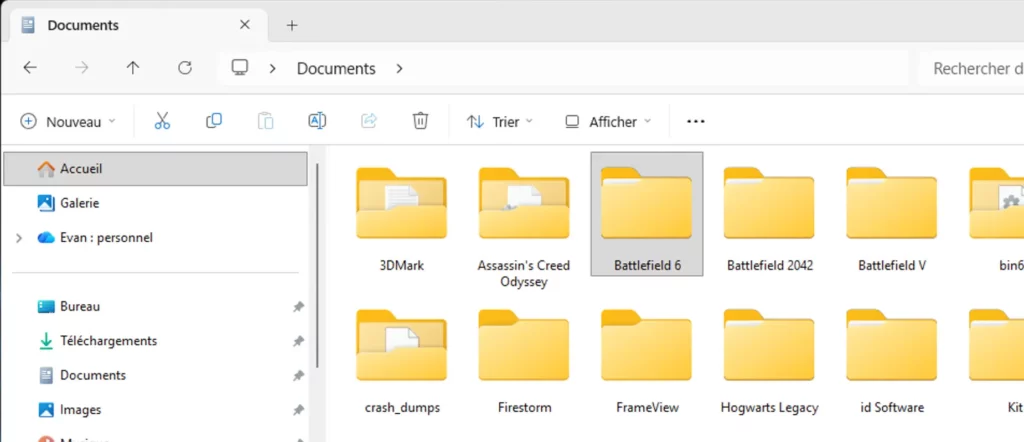Open the Nouveau dropdown menu

[x=68, y=121]
